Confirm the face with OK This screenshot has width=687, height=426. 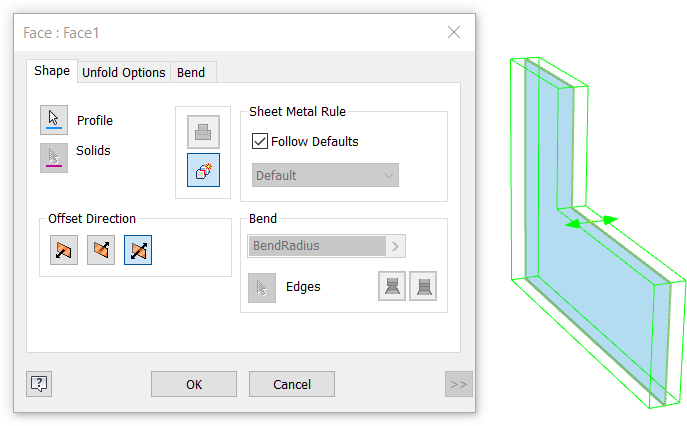[194, 384]
